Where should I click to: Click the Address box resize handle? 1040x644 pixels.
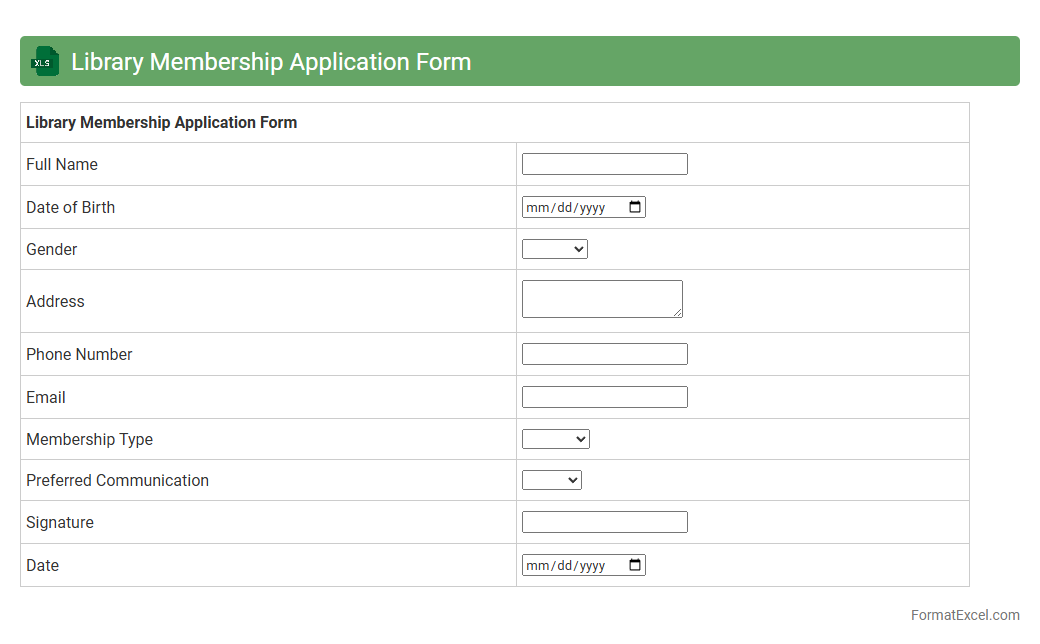pyautogui.click(x=678, y=313)
